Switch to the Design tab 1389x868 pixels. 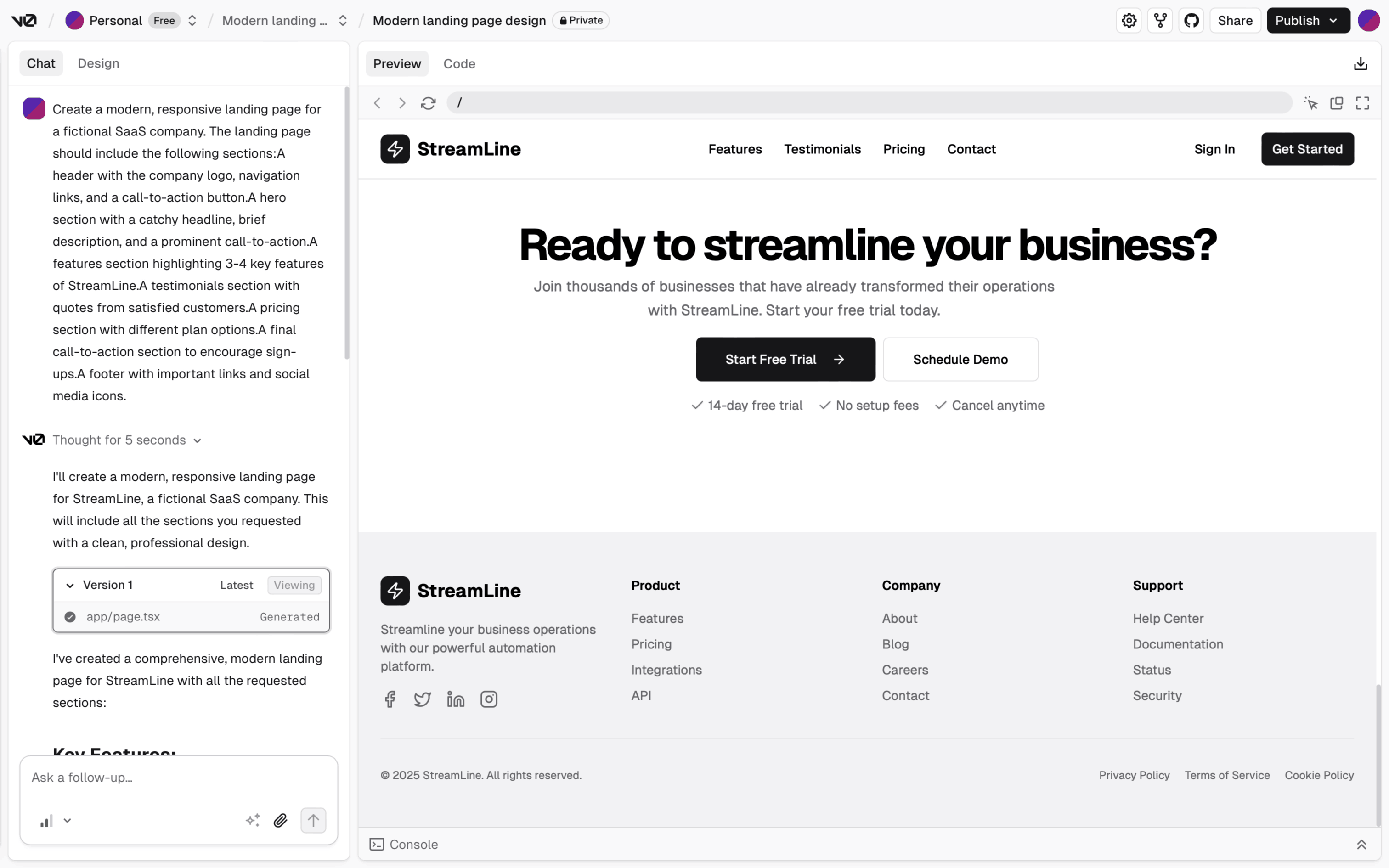[x=98, y=63]
